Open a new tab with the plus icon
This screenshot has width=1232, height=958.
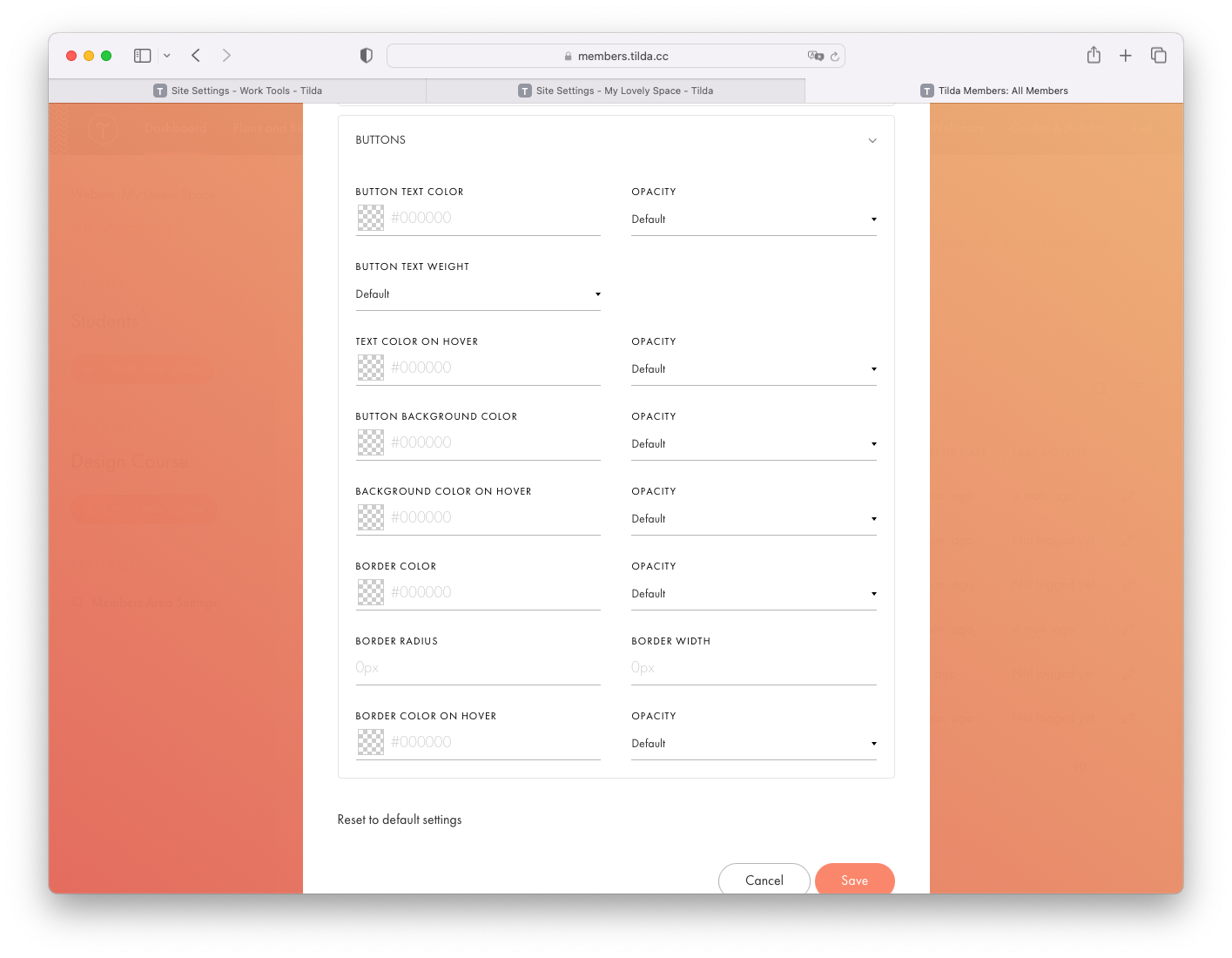click(1125, 55)
